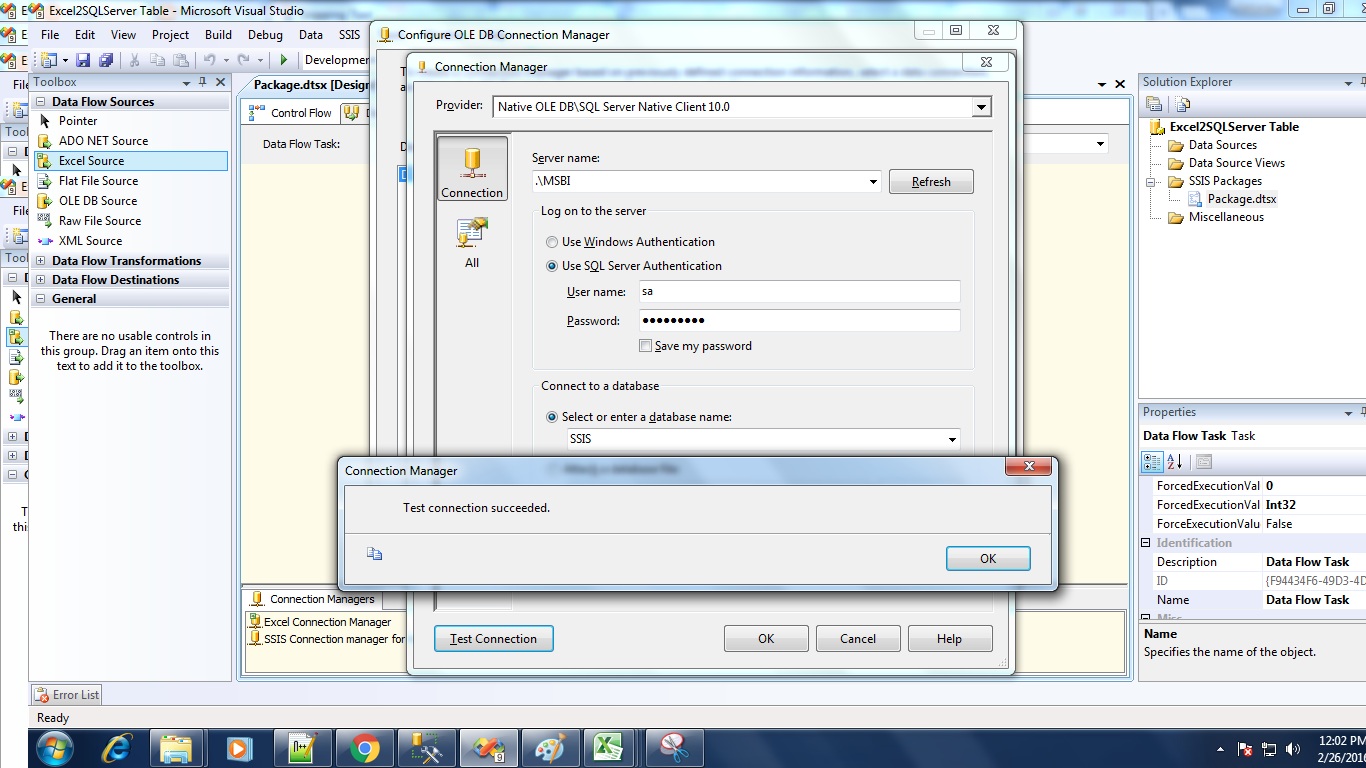Open the SSIS menu
Image resolution: width=1366 pixels, height=768 pixels.
click(x=349, y=34)
